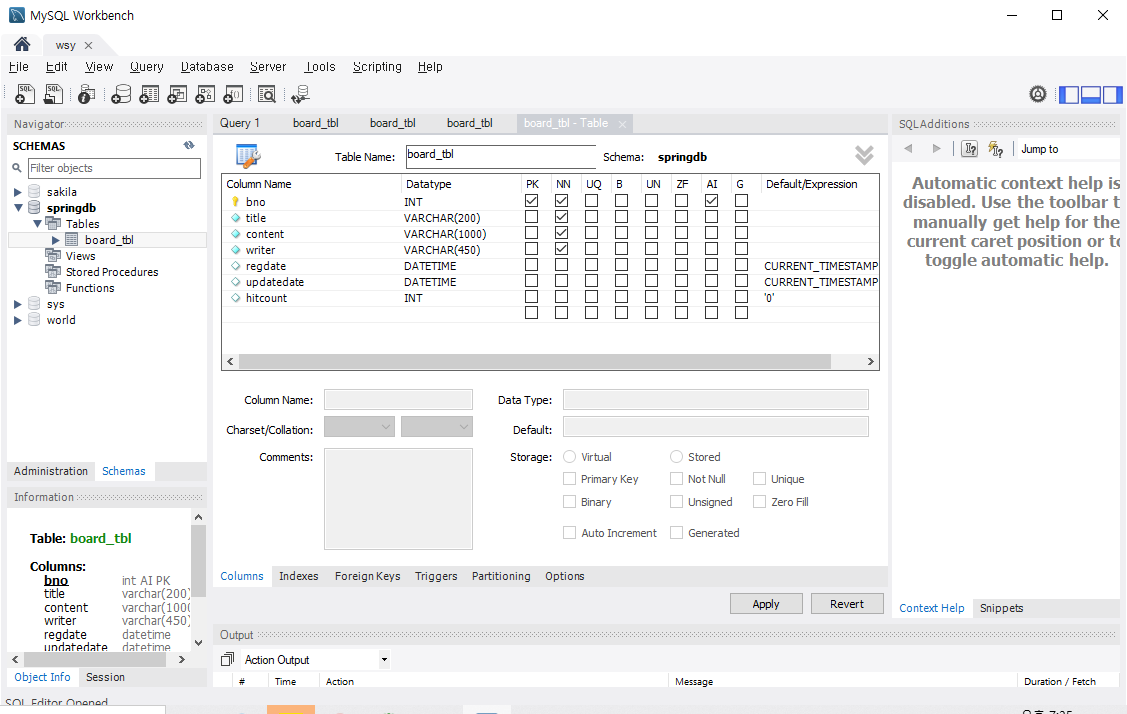1127x714 pixels.
Task: Select the Stored storage radio button
Action: click(676, 457)
